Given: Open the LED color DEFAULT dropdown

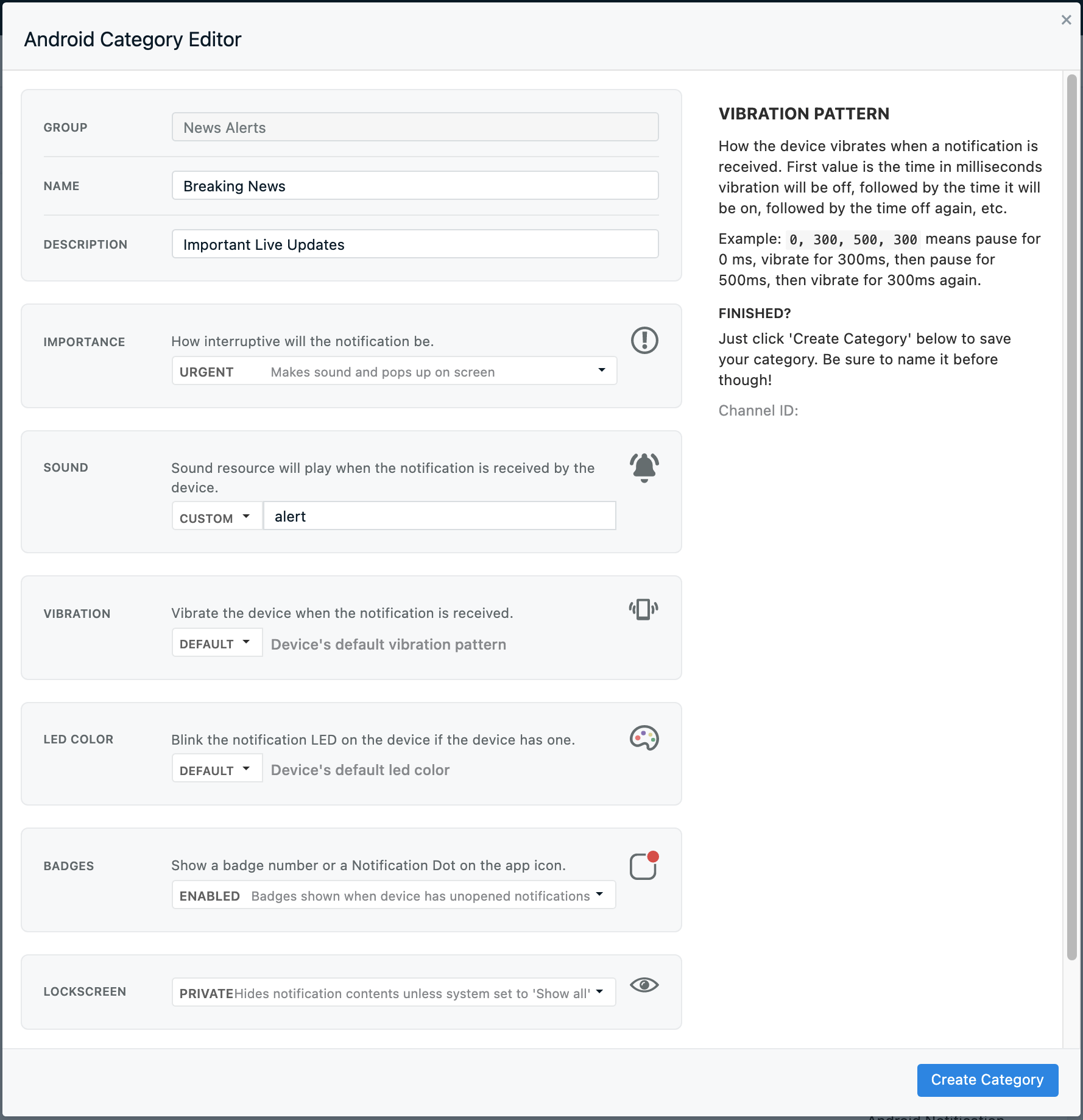Looking at the screenshot, I should coord(217,769).
